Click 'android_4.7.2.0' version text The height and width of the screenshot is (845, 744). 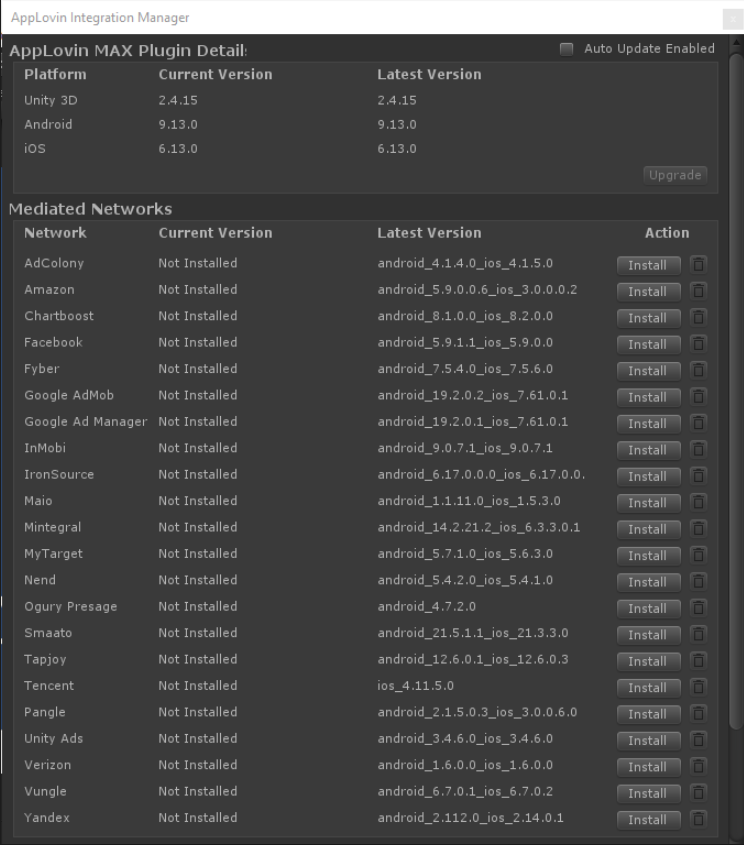(426, 606)
